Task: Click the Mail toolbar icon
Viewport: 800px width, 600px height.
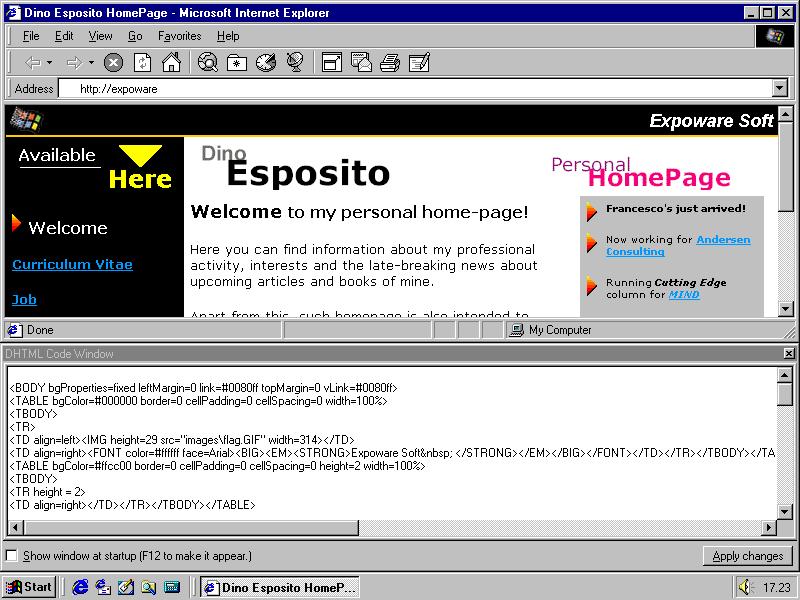Action: [x=361, y=63]
